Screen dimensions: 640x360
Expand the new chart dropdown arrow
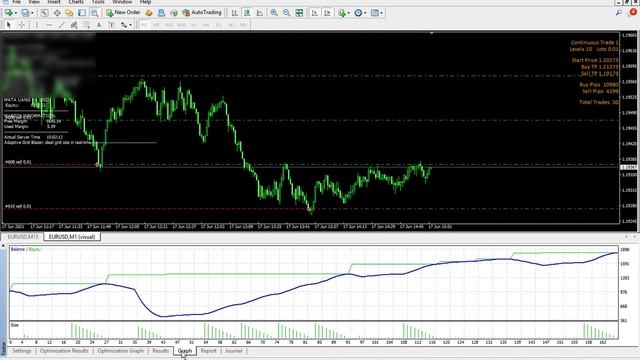pyautogui.click(x=16, y=13)
